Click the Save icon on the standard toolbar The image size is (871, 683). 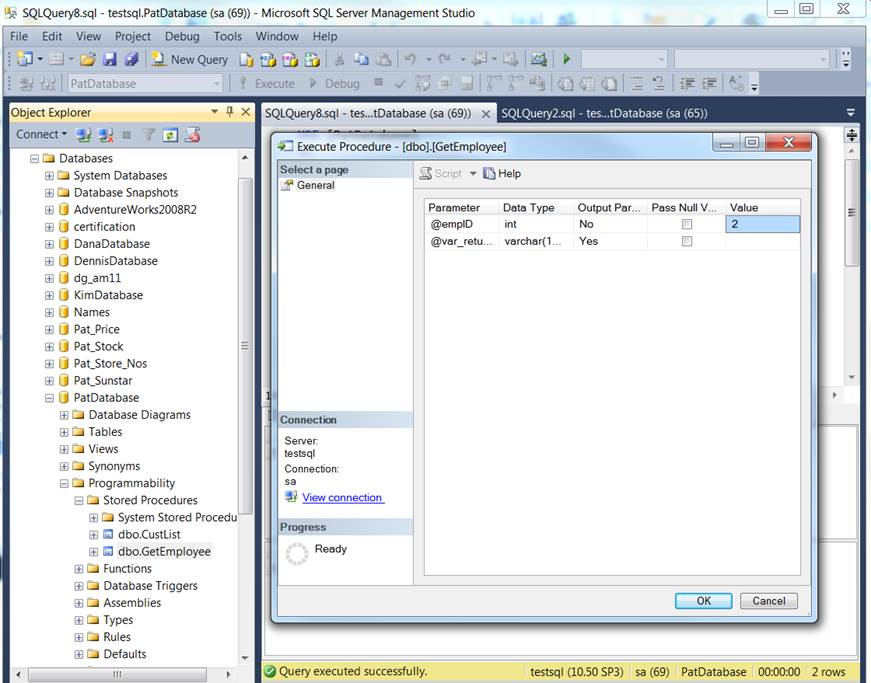(112, 59)
